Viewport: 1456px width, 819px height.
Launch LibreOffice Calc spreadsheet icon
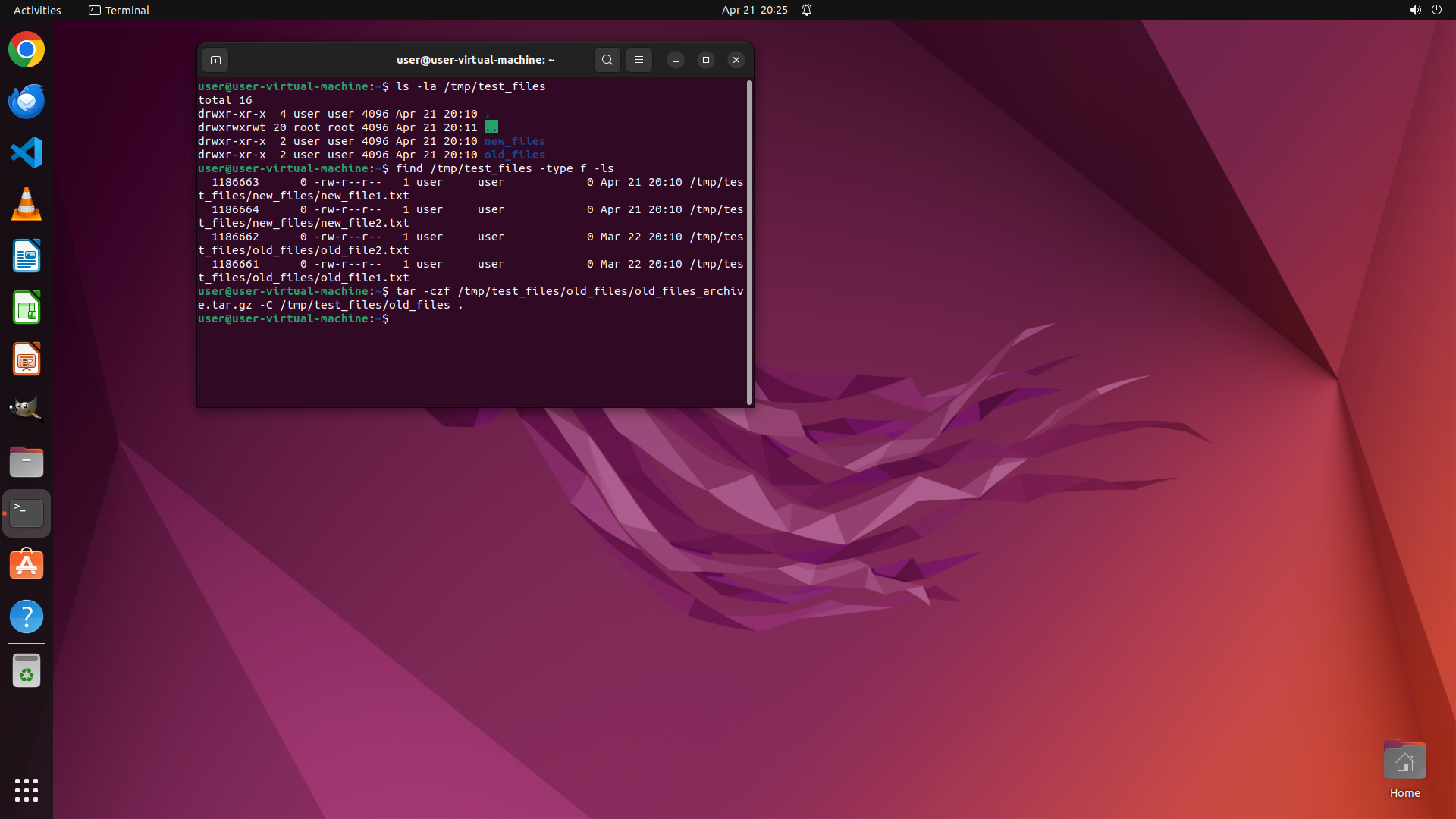coord(27,308)
